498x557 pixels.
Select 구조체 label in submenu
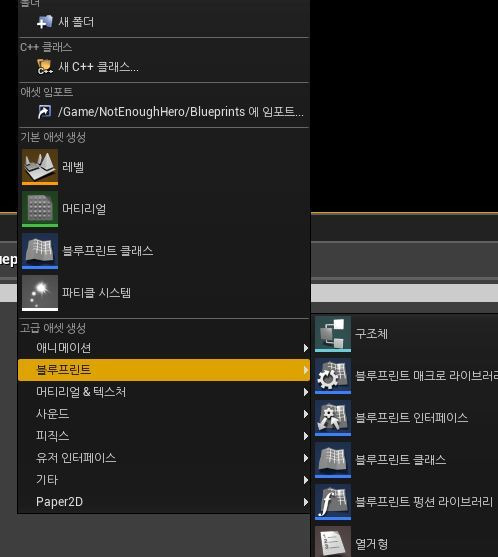coord(372,334)
